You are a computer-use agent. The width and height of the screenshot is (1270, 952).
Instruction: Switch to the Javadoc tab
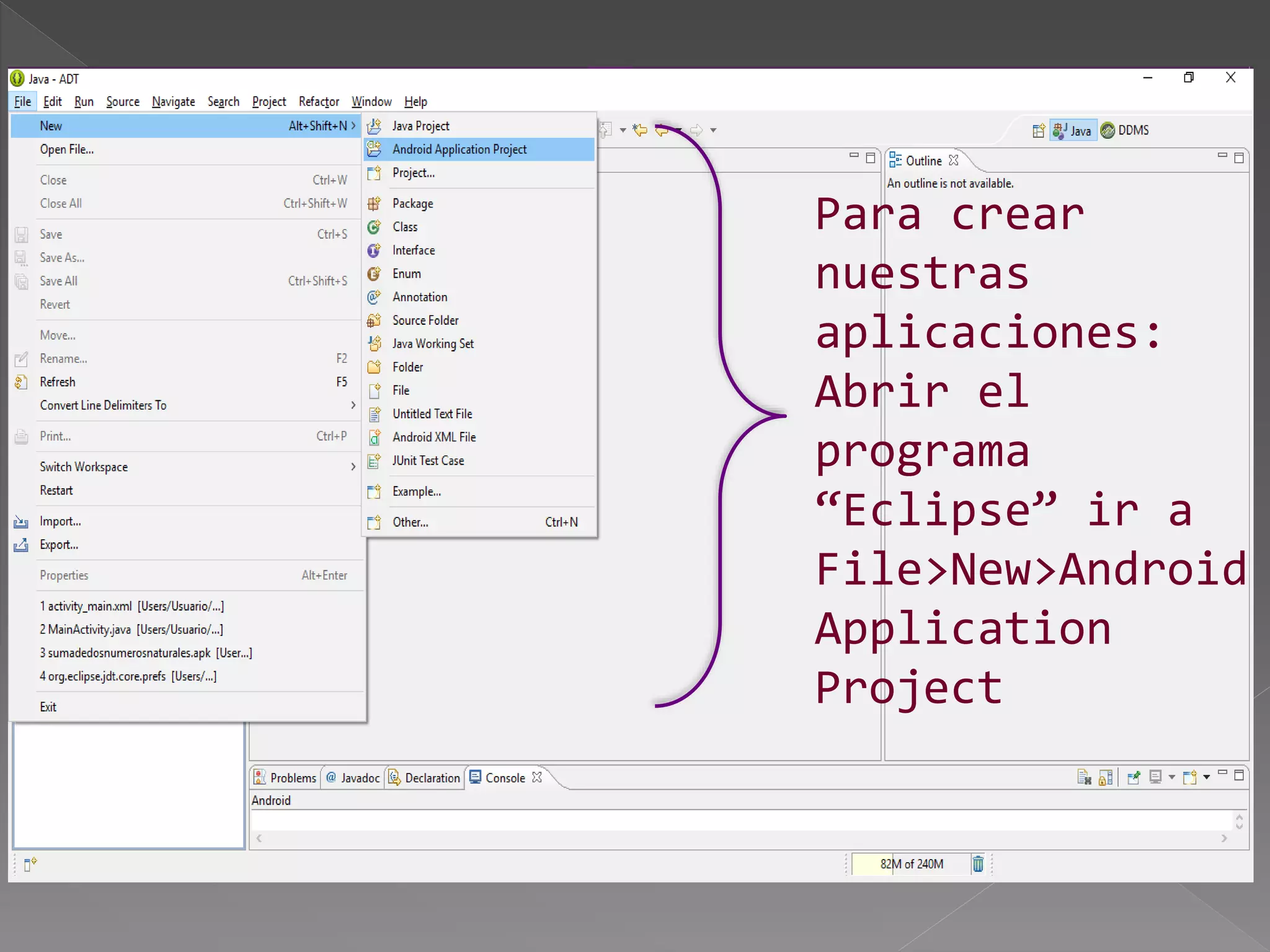pos(353,778)
